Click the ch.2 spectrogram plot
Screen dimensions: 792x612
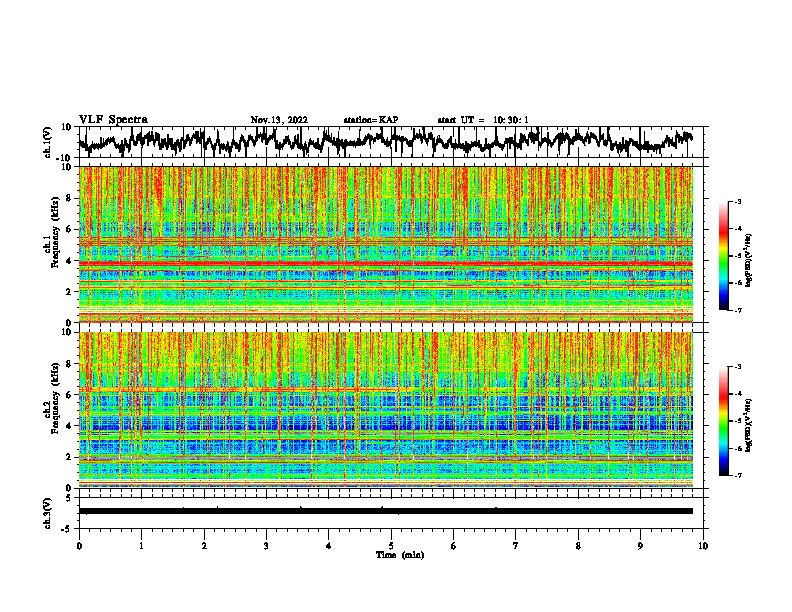(386, 410)
